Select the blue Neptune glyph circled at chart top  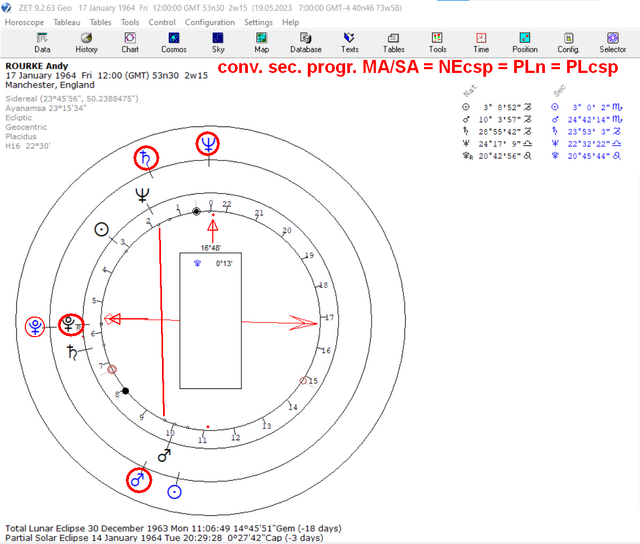point(208,144)
